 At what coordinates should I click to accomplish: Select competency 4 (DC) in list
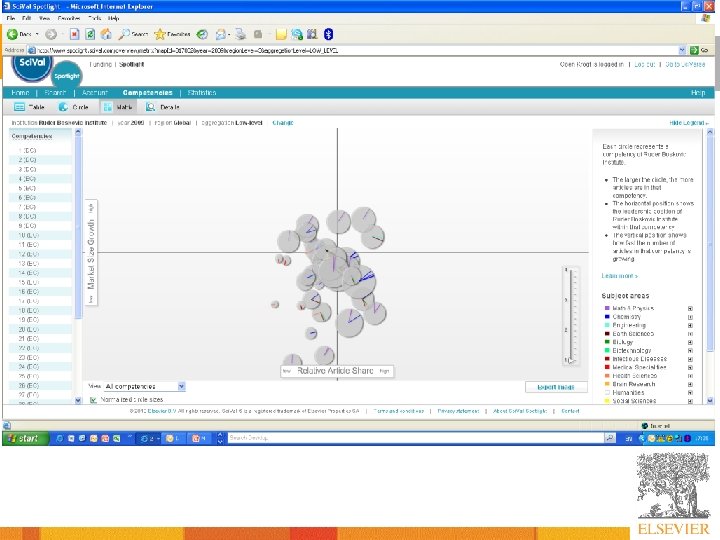pos(40,179)
